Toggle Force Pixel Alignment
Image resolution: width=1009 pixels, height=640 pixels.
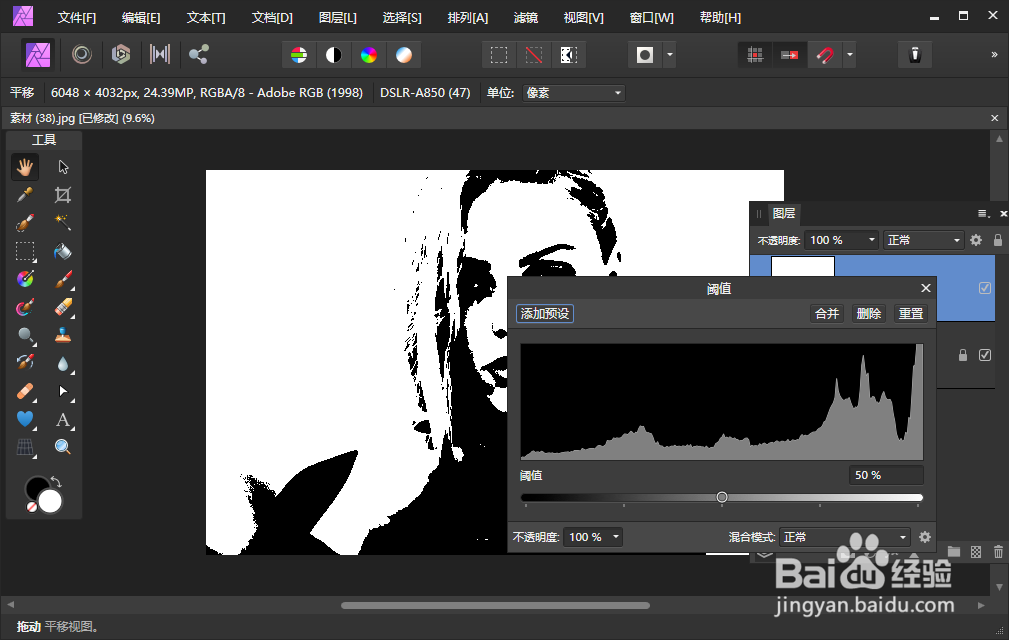click(x=755, y=55)
